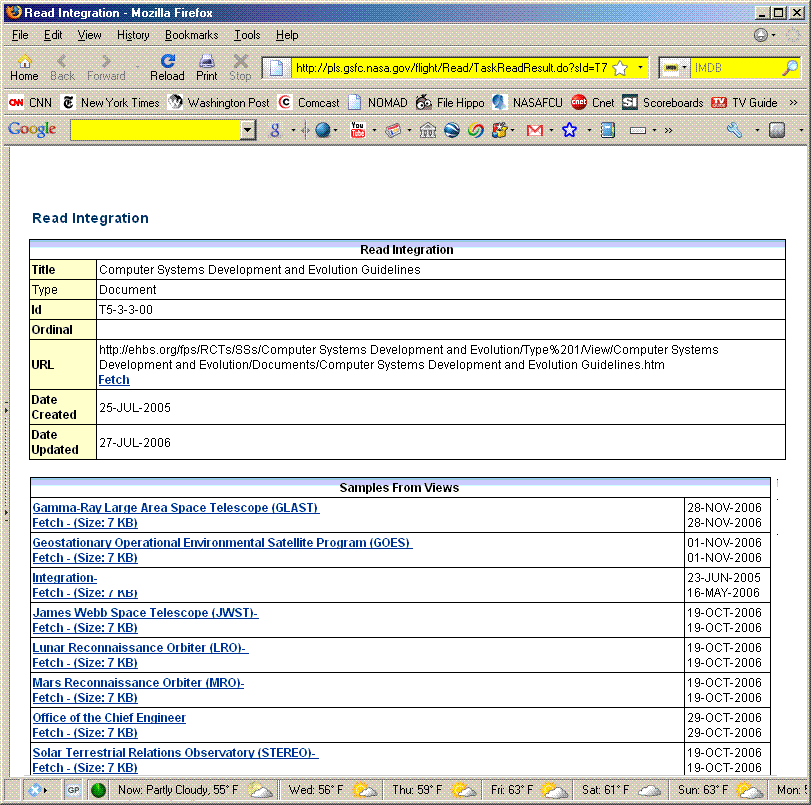
Task: Click the green globe status bar icon
Action: point(98,790)
